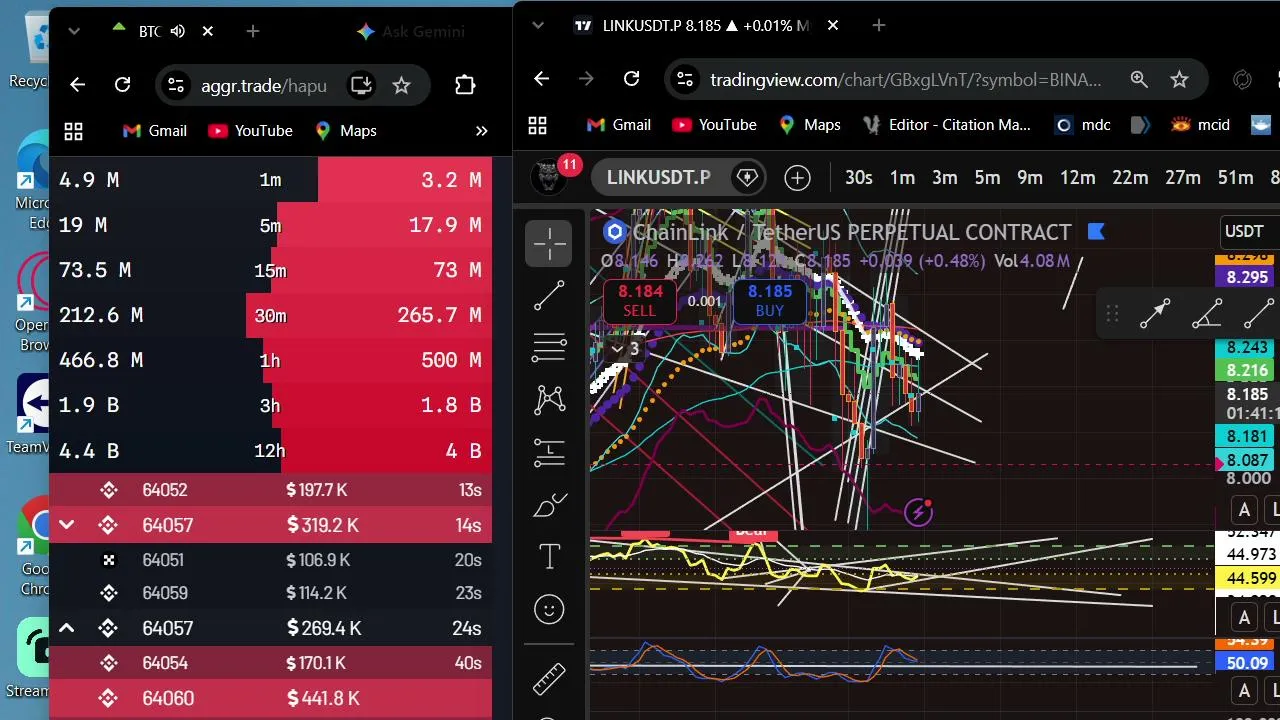Bookmark the aggr.trade page with star
Screen dimensions: 1280x720
[401, 85]
